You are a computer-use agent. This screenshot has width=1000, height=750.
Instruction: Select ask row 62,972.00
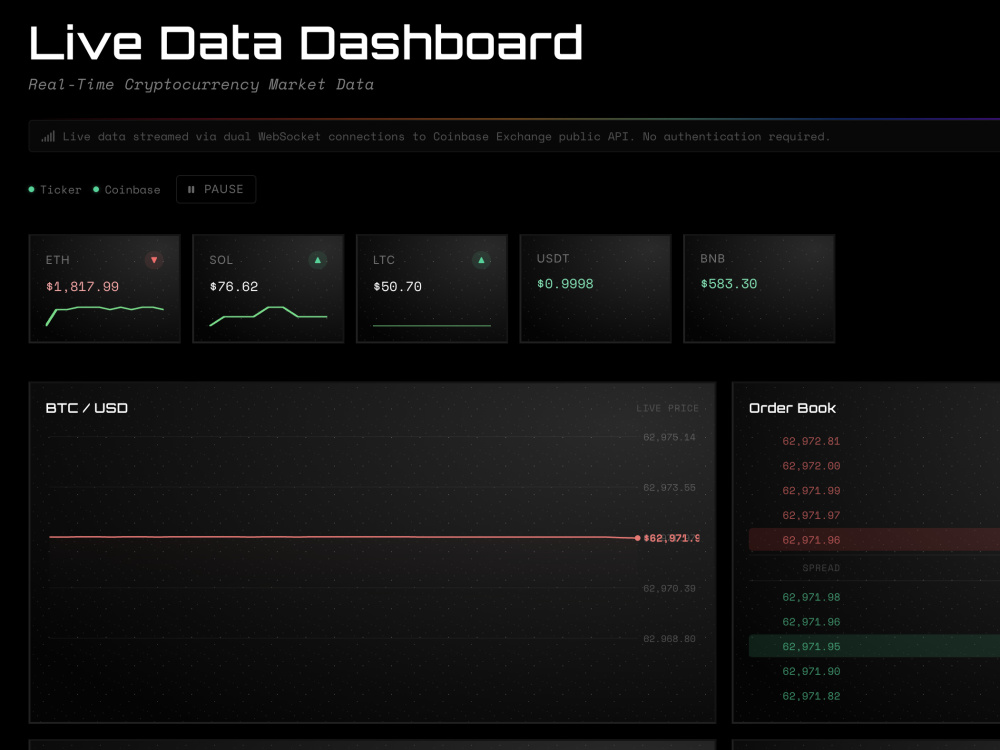[x=874, y=466]
